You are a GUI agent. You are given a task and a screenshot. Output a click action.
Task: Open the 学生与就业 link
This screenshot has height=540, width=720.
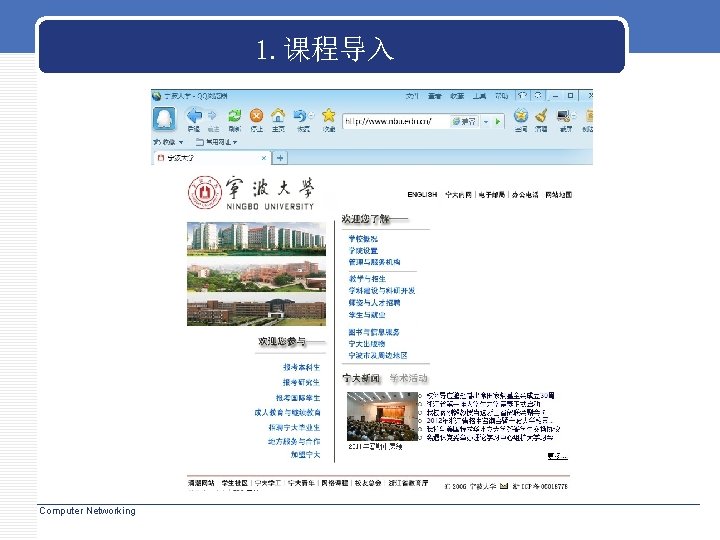point(367,315)
